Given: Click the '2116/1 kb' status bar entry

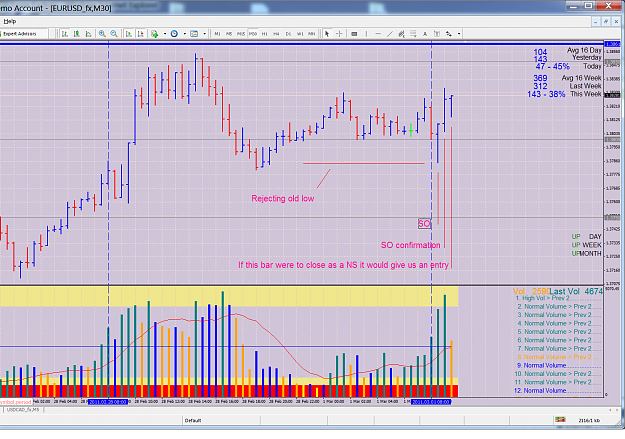Looking at the screenshot, I should 589,420.
